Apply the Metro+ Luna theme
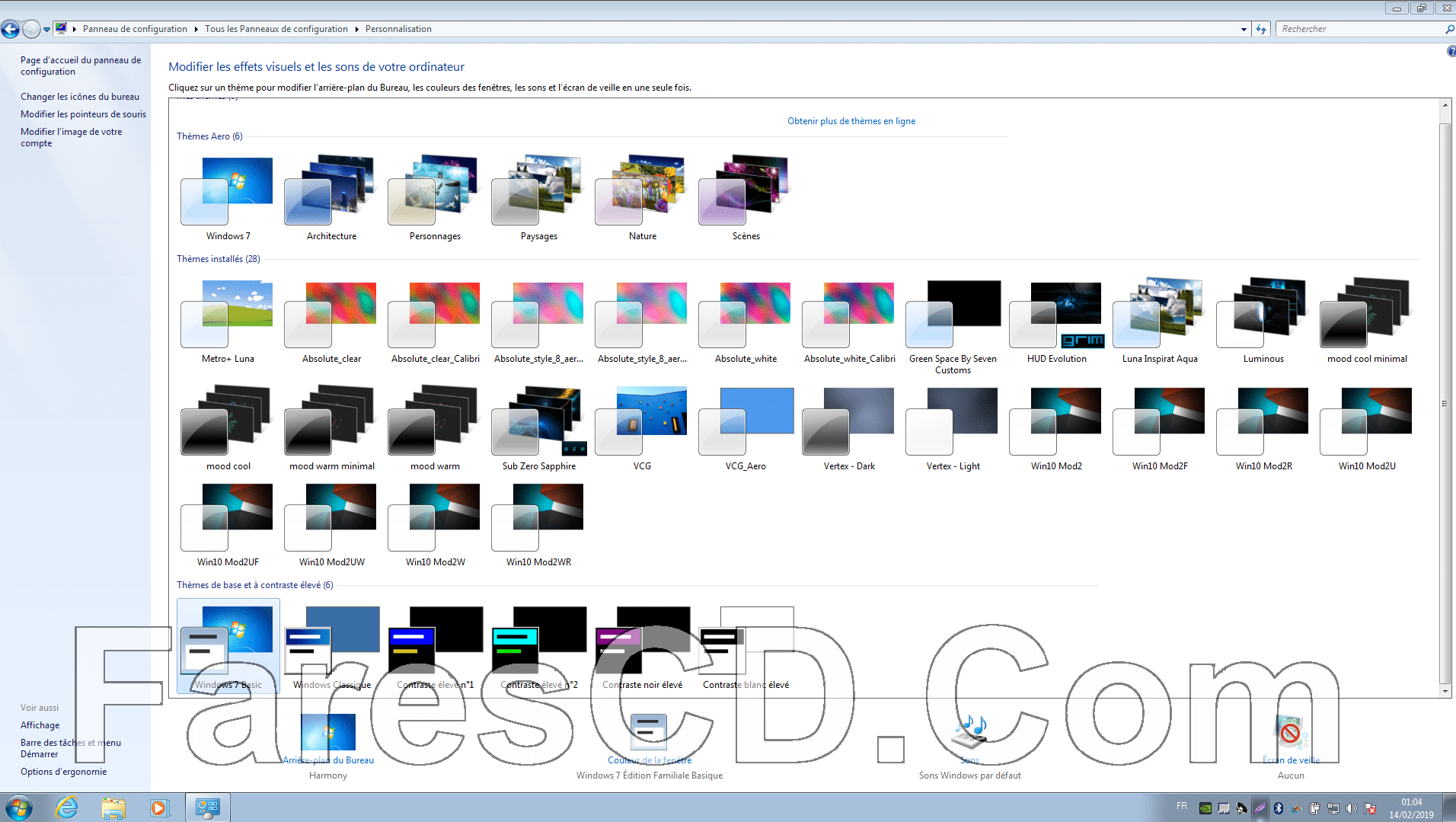The height and width of the screenshot is (822, 1456). (228, 320)
